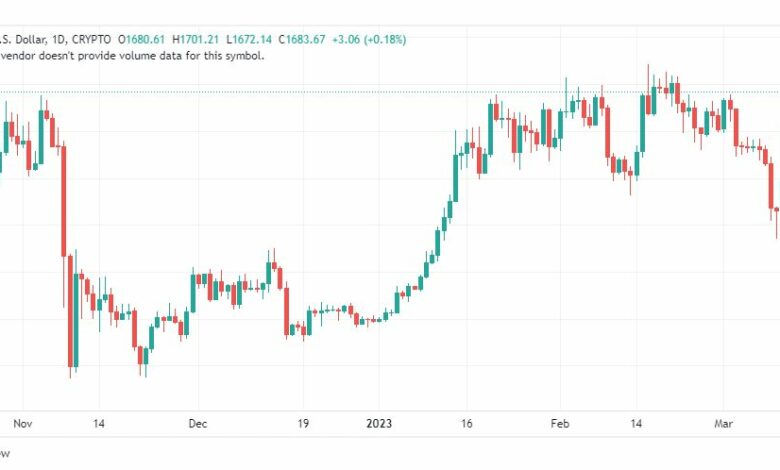Click the 'S. Dollar, 1D, CRYPTO' legend title
This screenshot has width=780, height=470.
[x=55, y=39]
